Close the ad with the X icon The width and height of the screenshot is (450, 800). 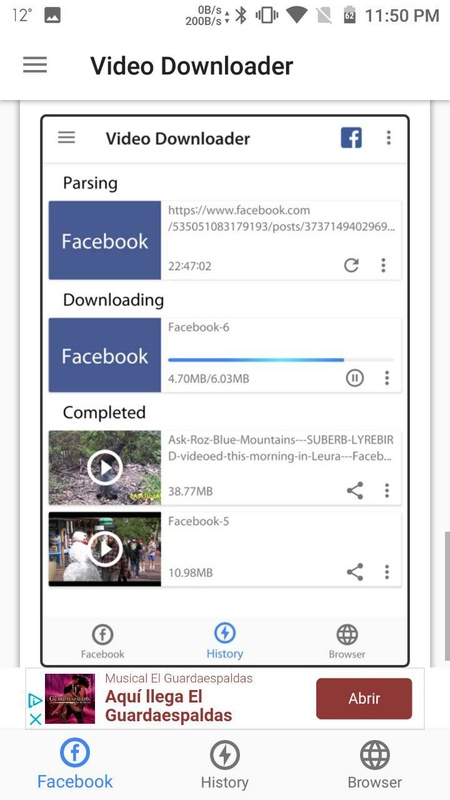35,719
